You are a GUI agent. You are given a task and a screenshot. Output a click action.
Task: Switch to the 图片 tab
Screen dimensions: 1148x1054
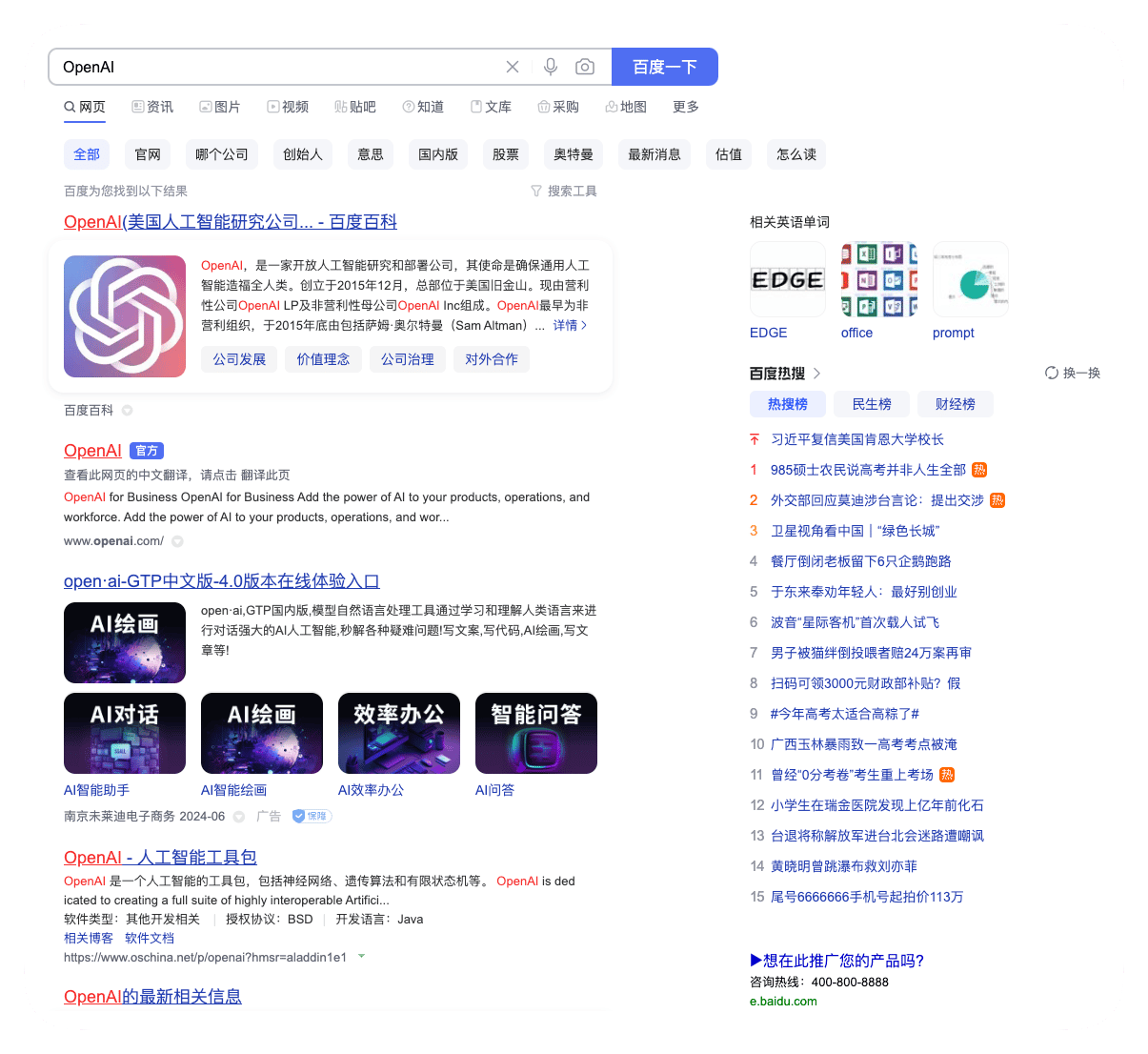click(220, 107)
